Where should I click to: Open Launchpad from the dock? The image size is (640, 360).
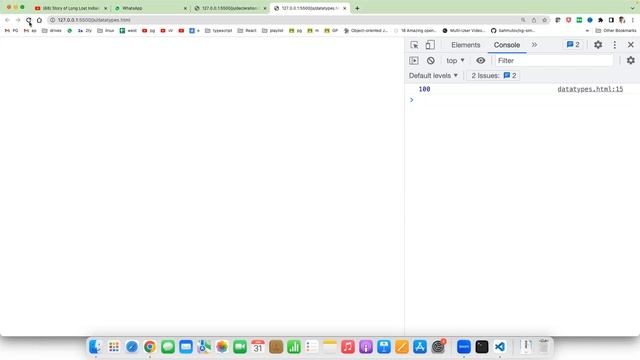[x=114, y=347]
